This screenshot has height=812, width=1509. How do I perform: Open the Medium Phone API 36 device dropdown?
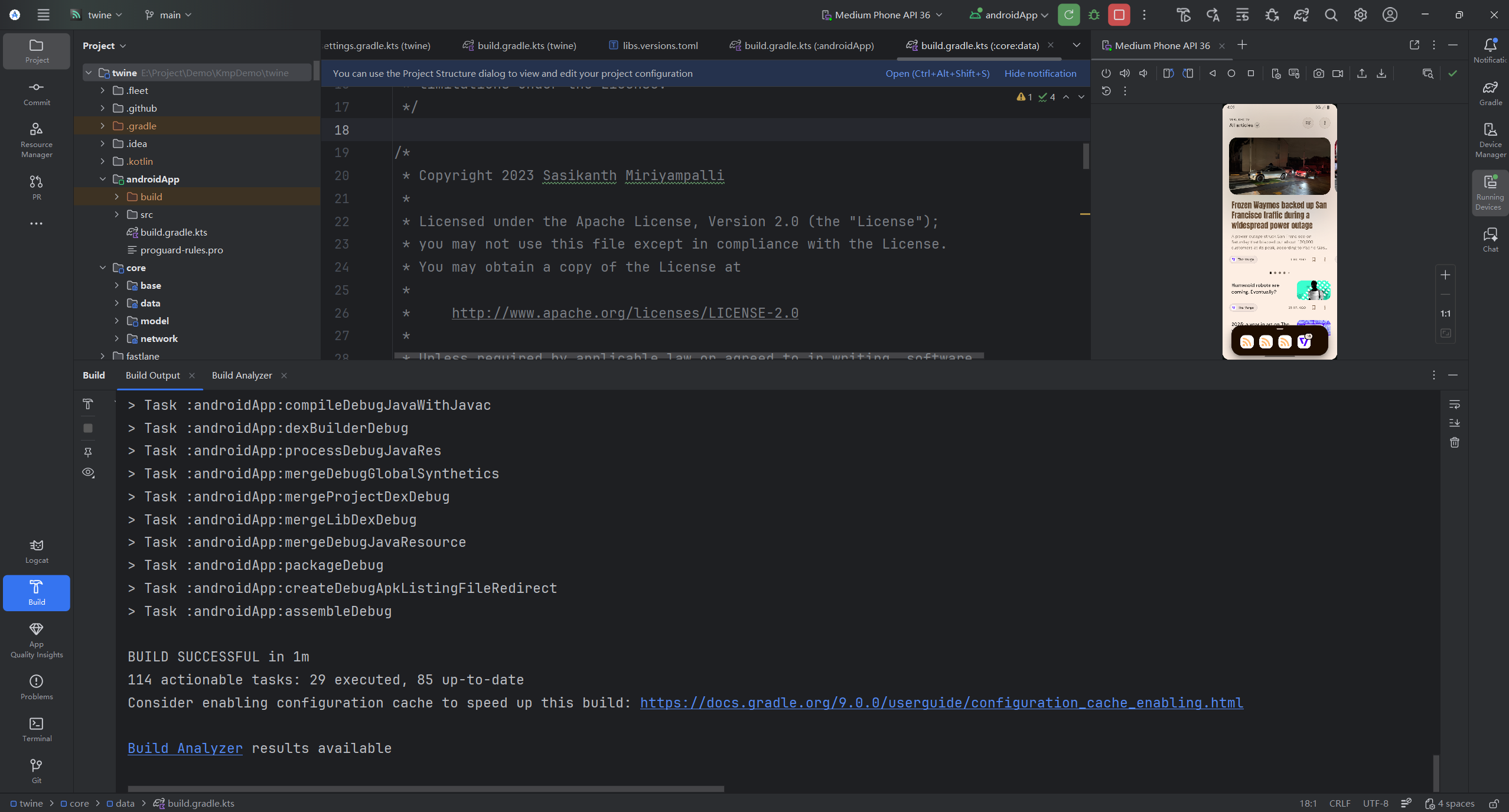(882, 15)
